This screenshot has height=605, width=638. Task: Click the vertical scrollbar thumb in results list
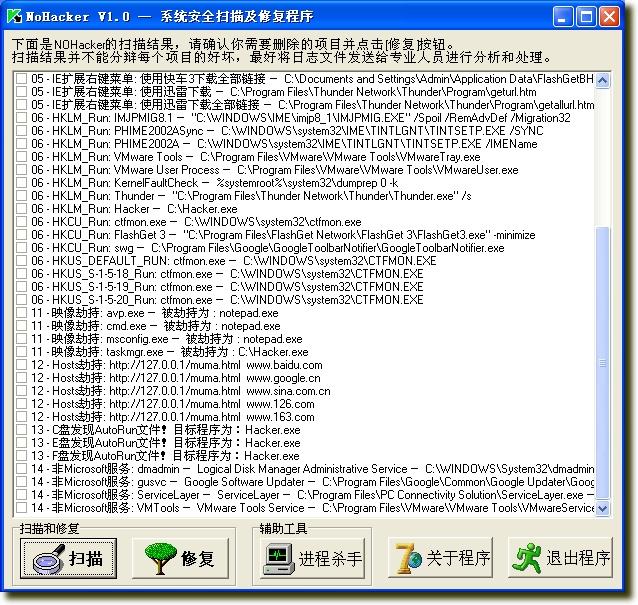click(602, 363)
